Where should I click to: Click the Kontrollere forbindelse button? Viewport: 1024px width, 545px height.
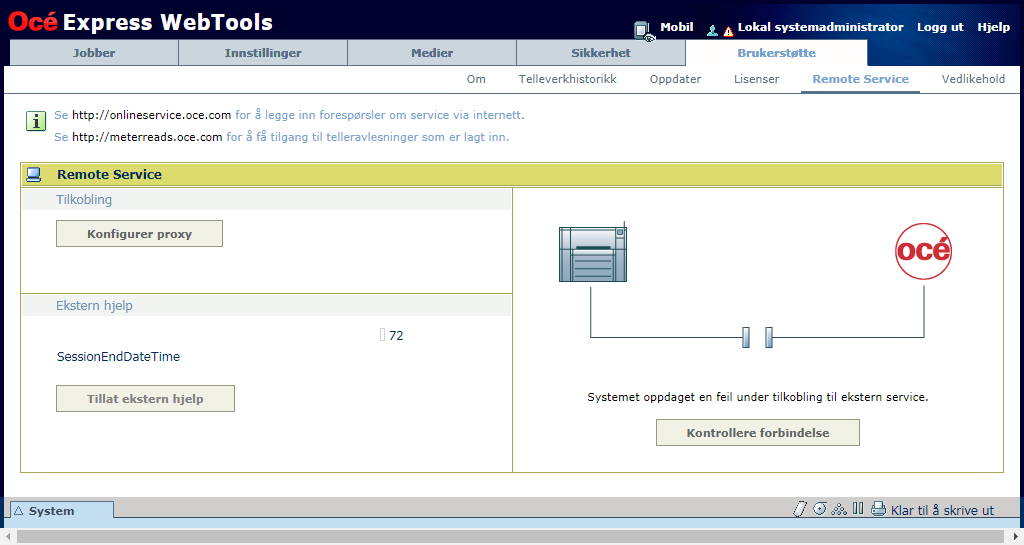point(758,433)
